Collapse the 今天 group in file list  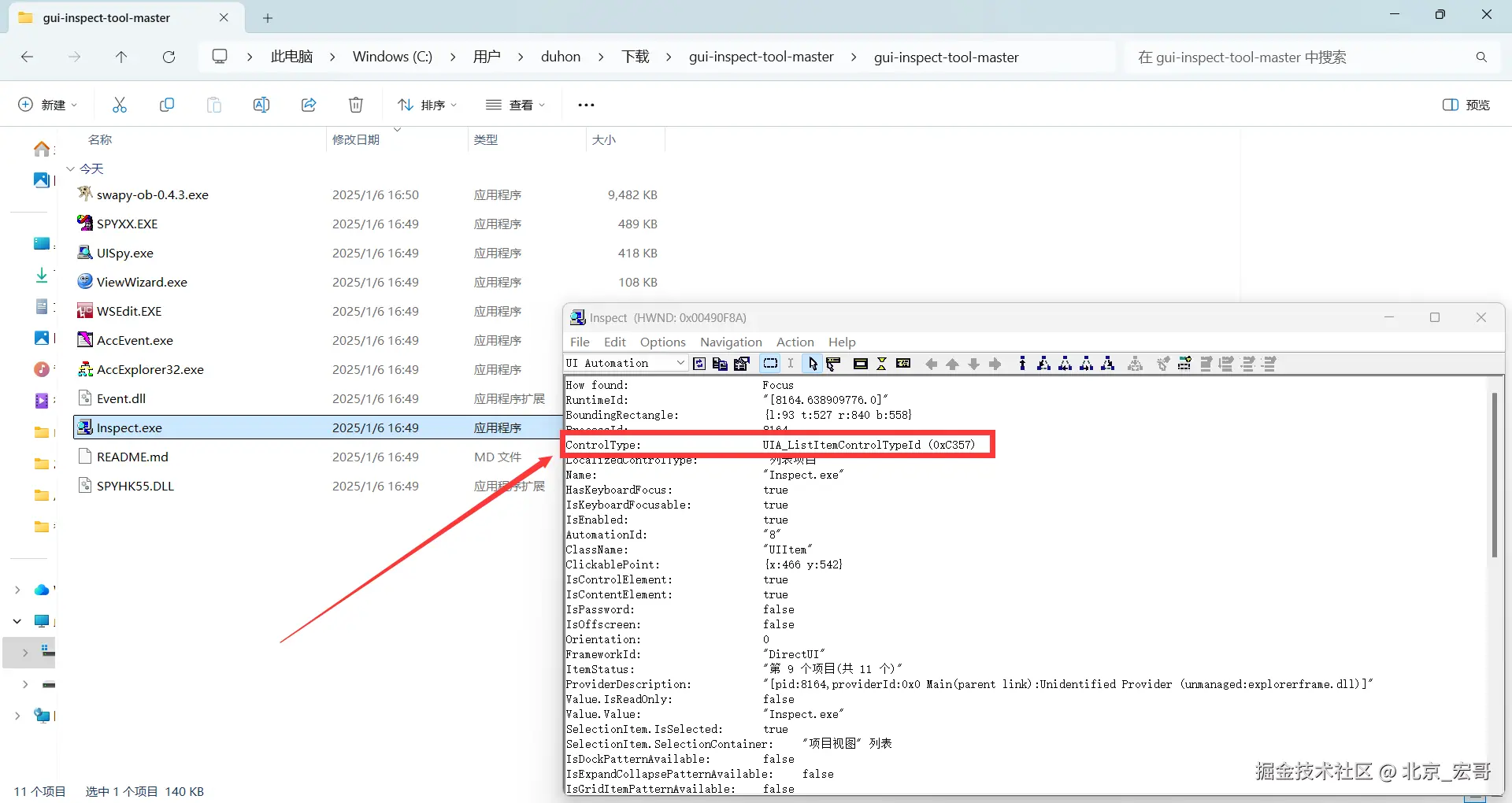pos(70,168)
